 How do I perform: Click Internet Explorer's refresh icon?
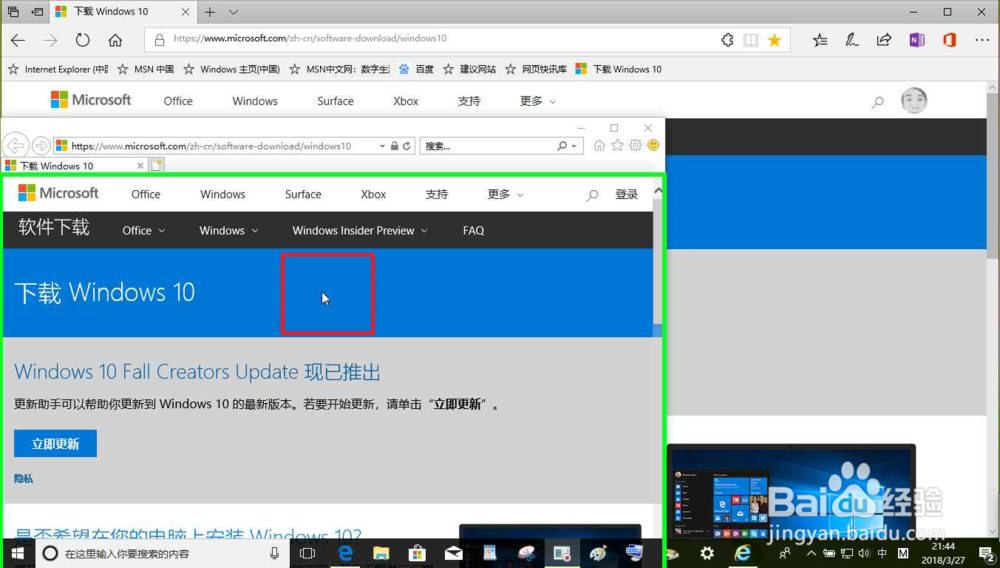(406, 146)
